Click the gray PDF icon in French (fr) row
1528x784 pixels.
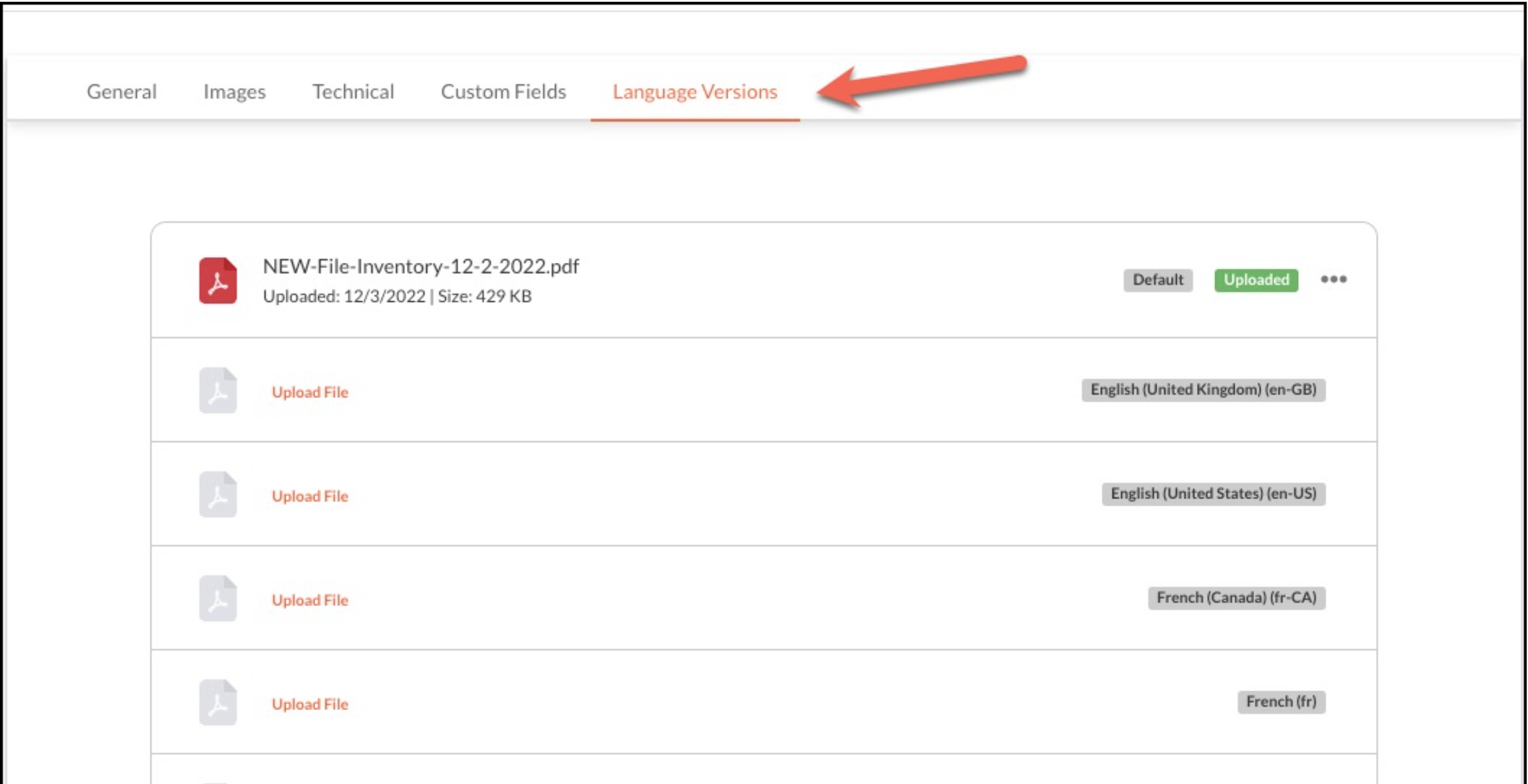[x=217, y=702]
